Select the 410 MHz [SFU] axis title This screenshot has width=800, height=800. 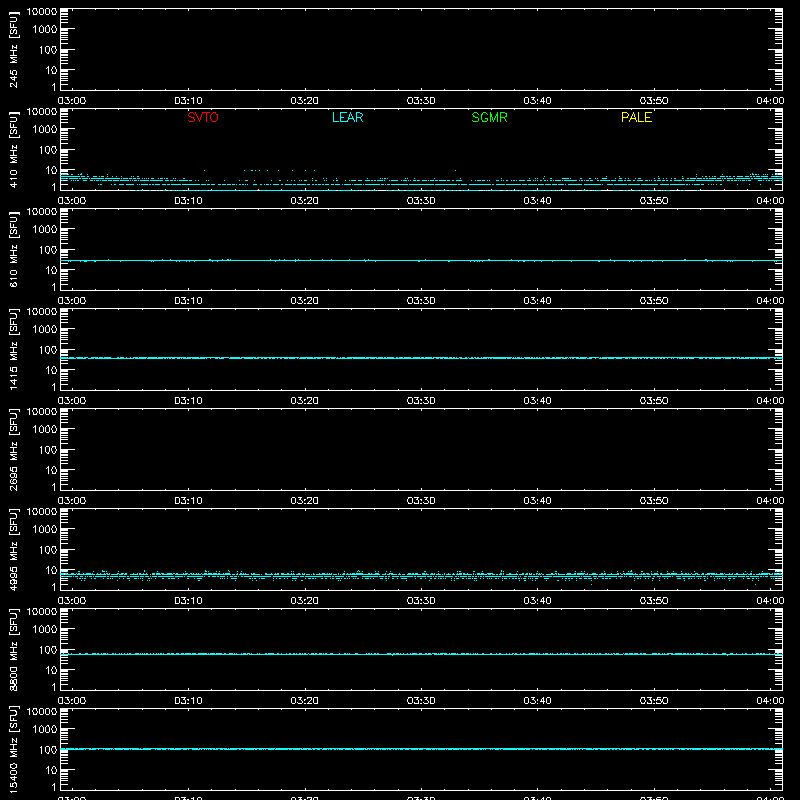pos(13,150)
